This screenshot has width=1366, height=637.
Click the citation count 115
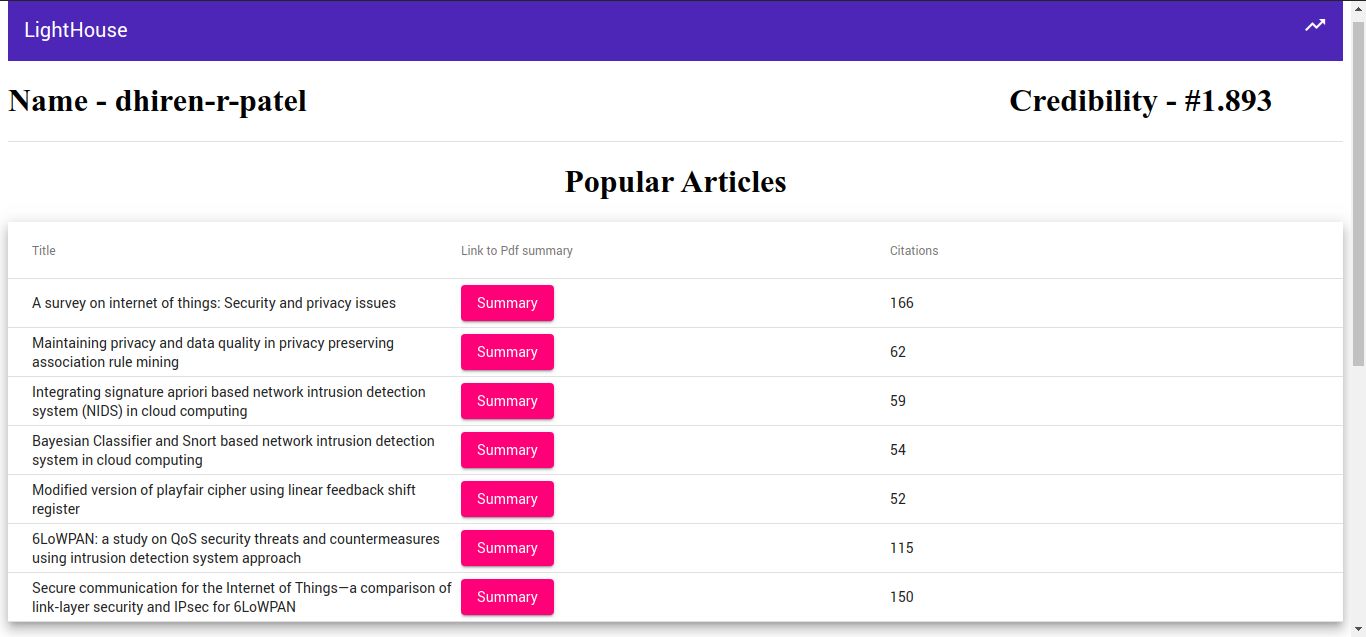tap(902, 548)
